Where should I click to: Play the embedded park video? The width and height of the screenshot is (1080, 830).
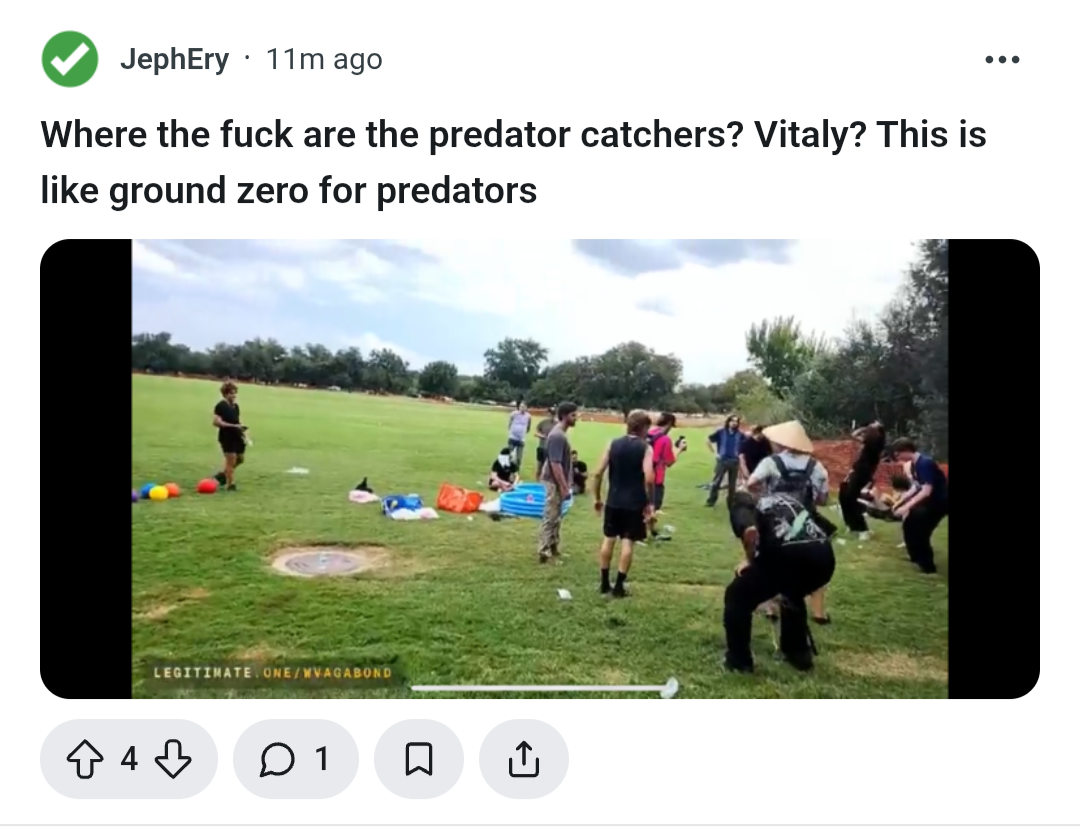[540, 468]
